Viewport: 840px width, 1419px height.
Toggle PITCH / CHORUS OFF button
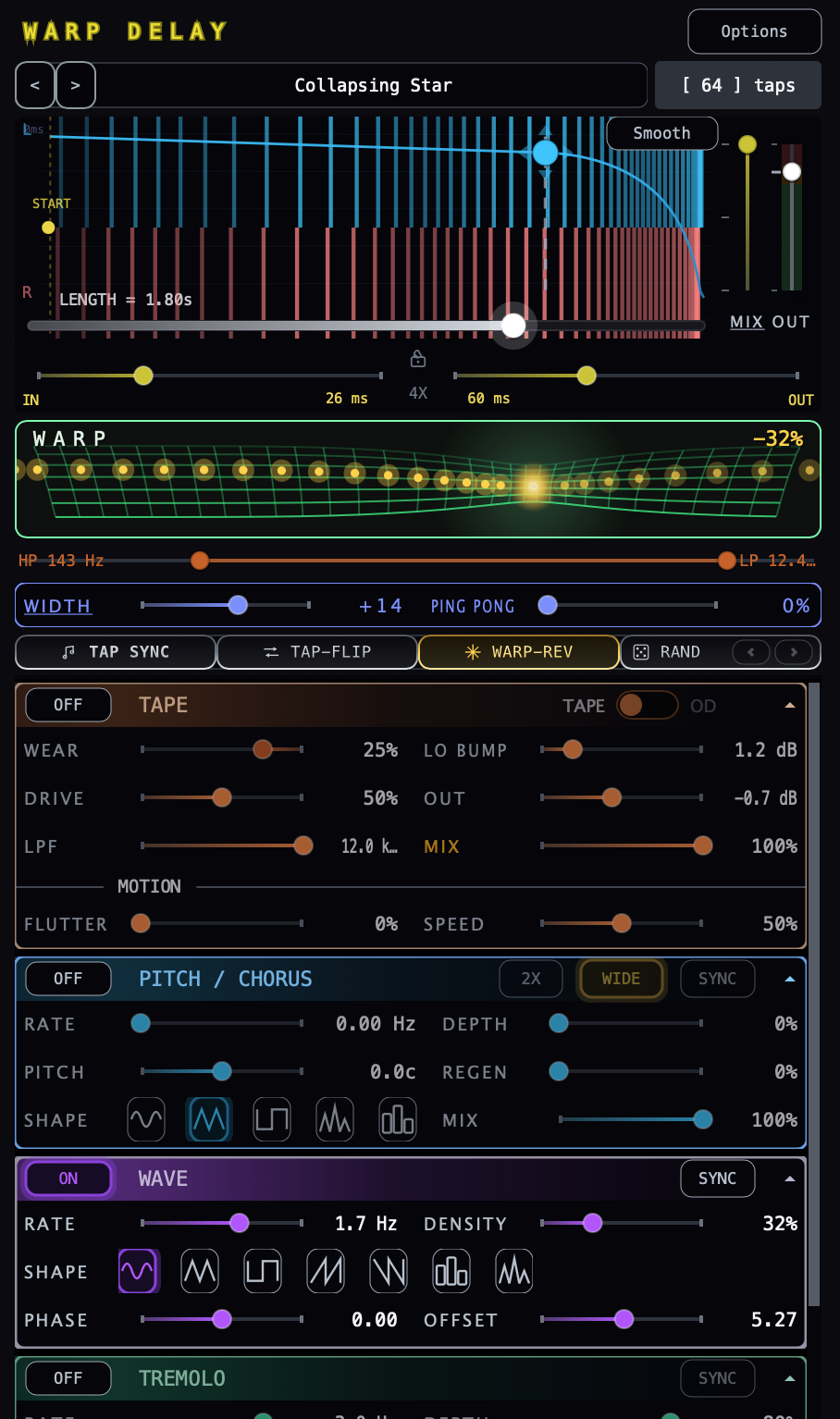coord(68,979)
